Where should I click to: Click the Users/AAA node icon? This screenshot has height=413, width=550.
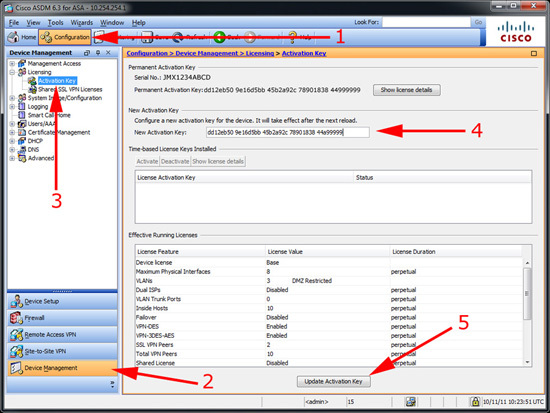click(22, 124)
